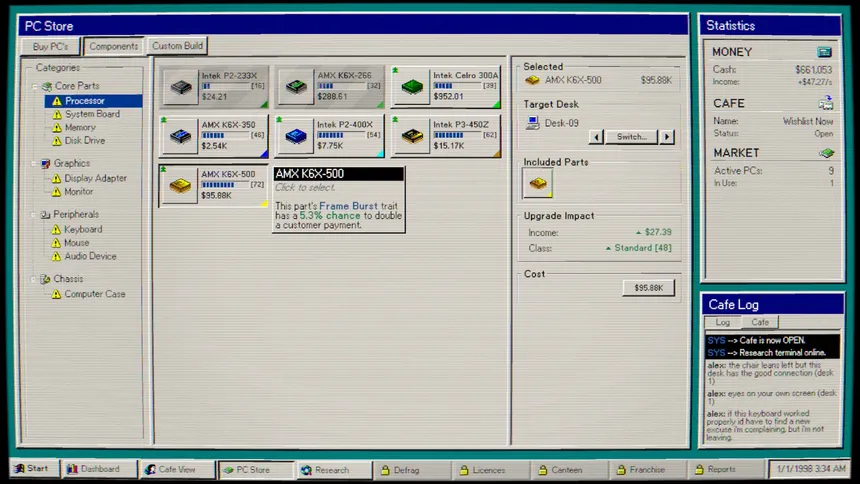Click the taskbar clock 1/1/1998 3:34 AM

coord(810,469)
